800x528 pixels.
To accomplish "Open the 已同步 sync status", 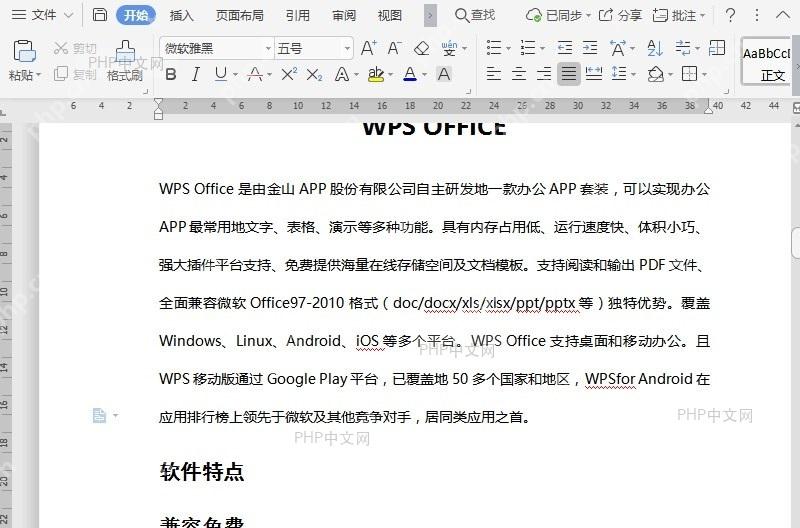I will tap(558, 15).
